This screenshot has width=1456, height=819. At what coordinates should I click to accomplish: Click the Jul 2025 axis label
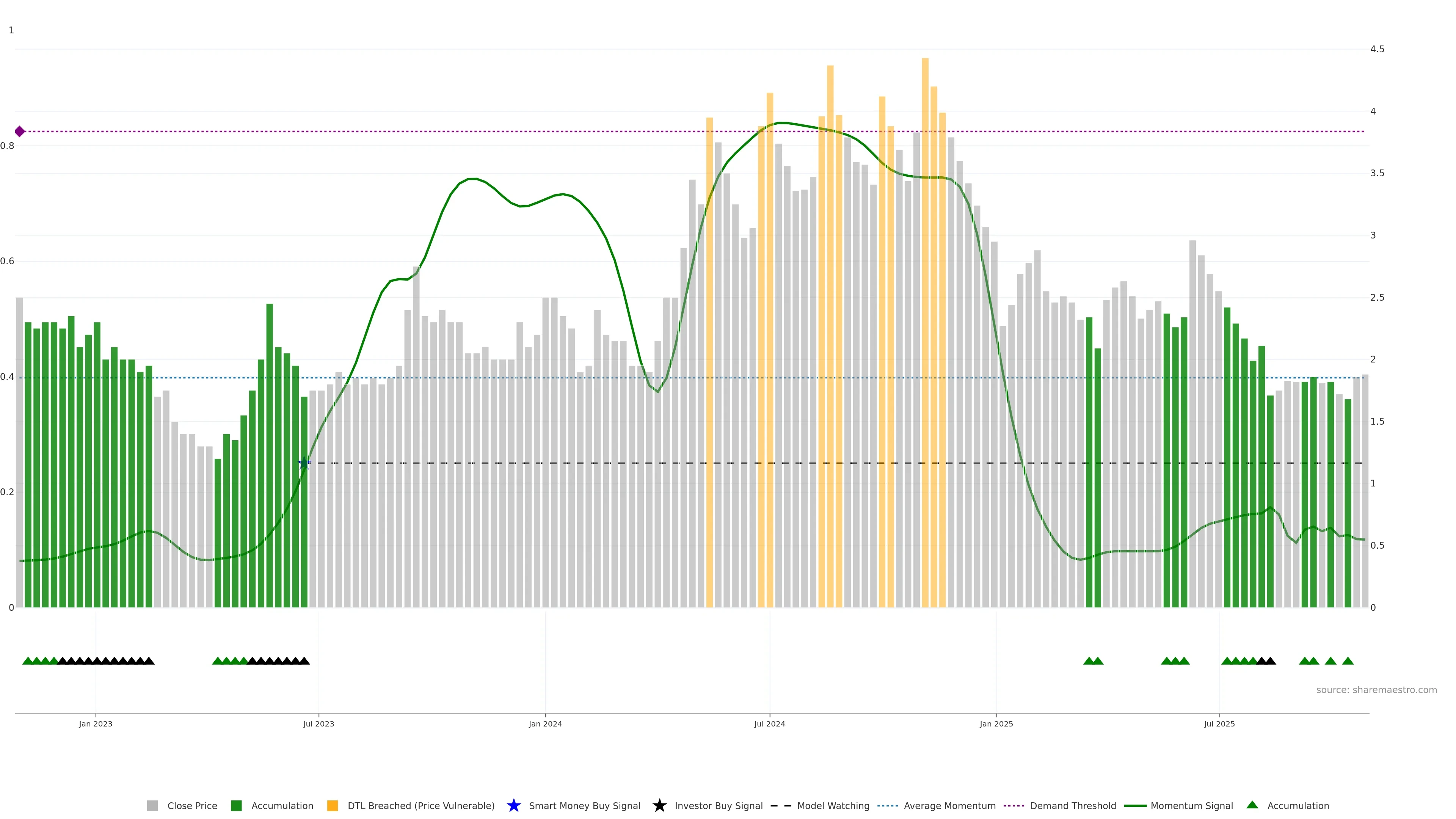tap(1219, 723)
